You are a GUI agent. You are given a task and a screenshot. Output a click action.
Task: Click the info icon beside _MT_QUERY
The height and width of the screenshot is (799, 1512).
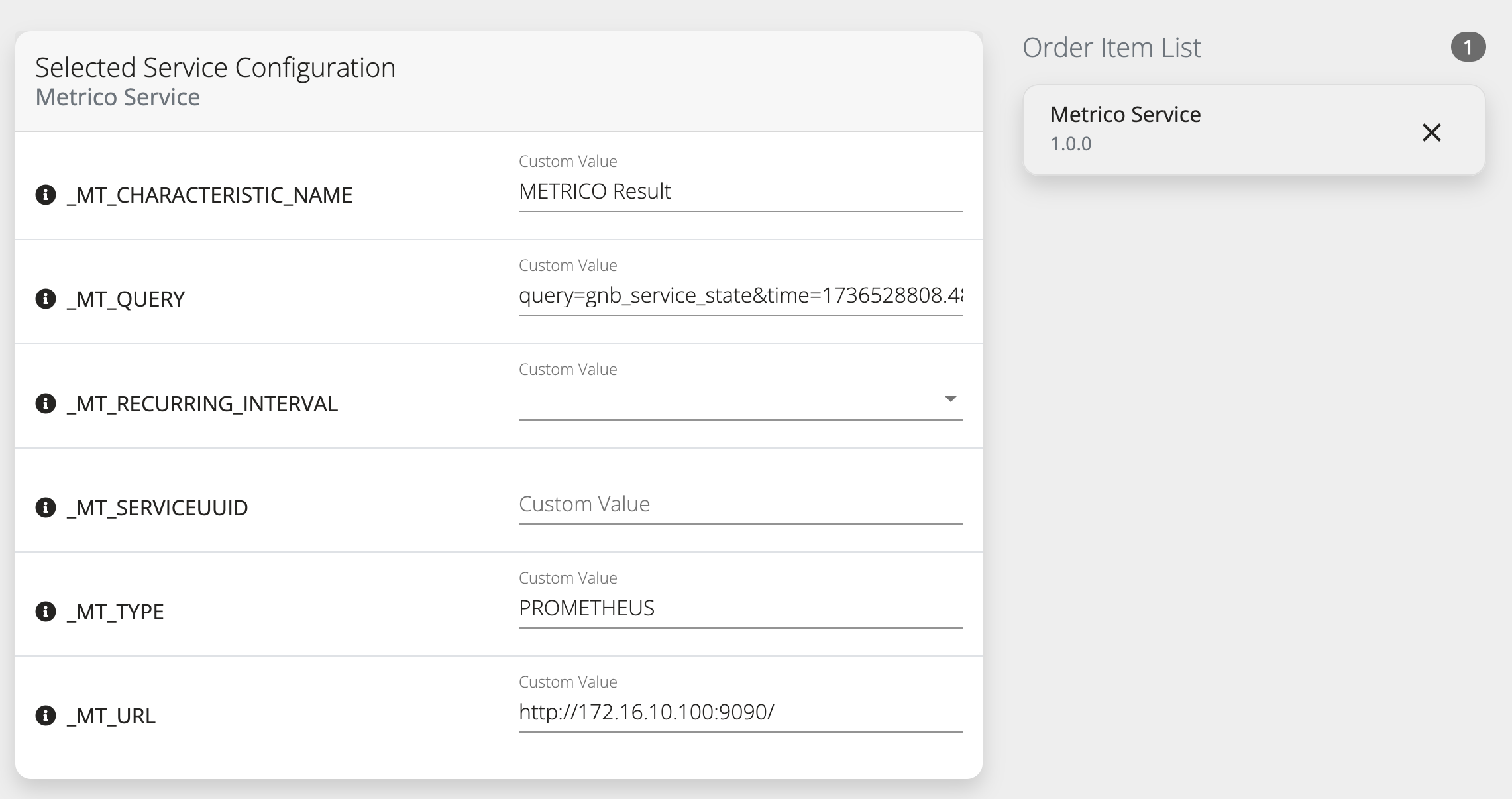point(45,299)
